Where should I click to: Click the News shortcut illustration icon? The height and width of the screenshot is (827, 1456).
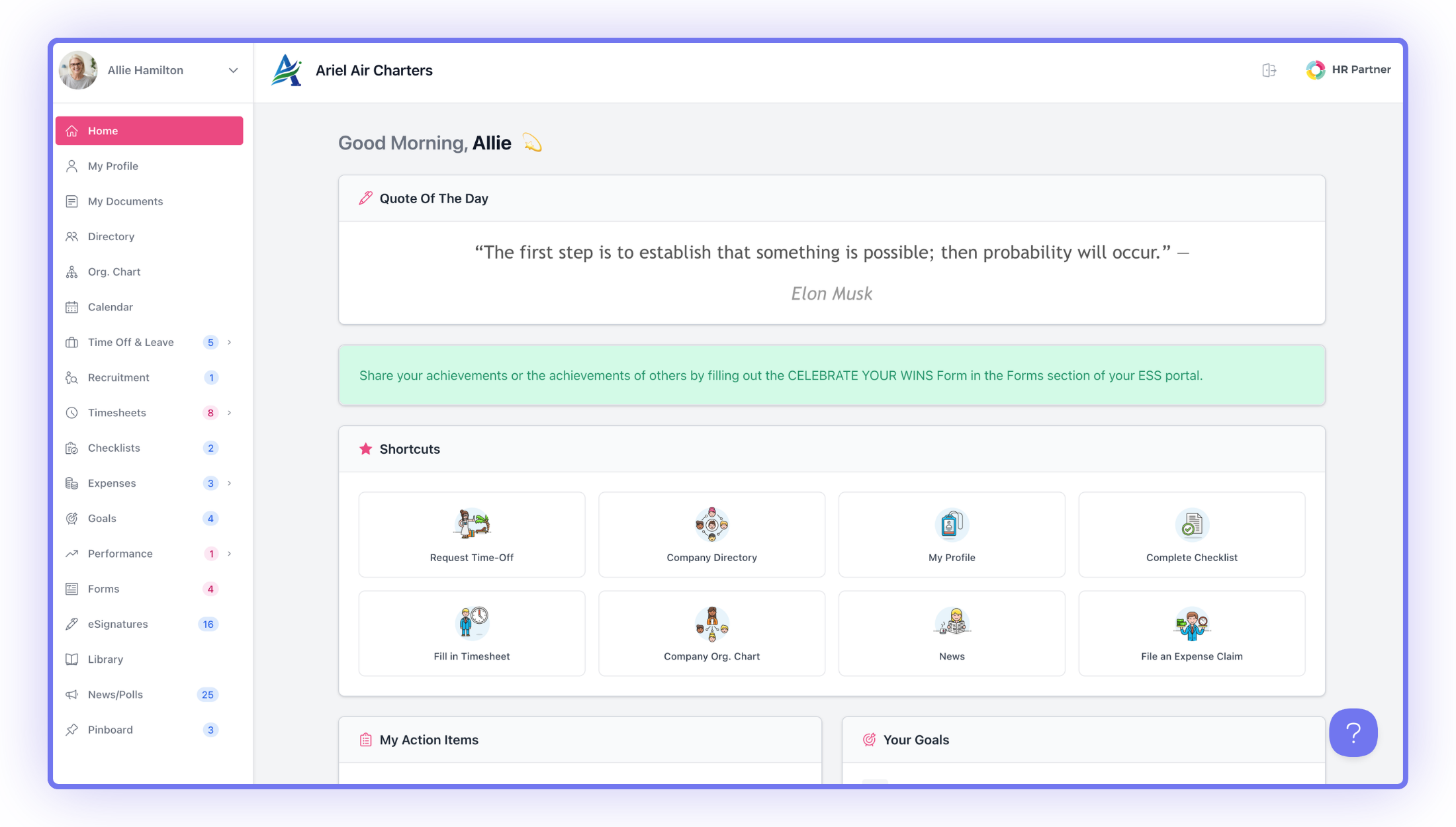(x=952, y=623)
